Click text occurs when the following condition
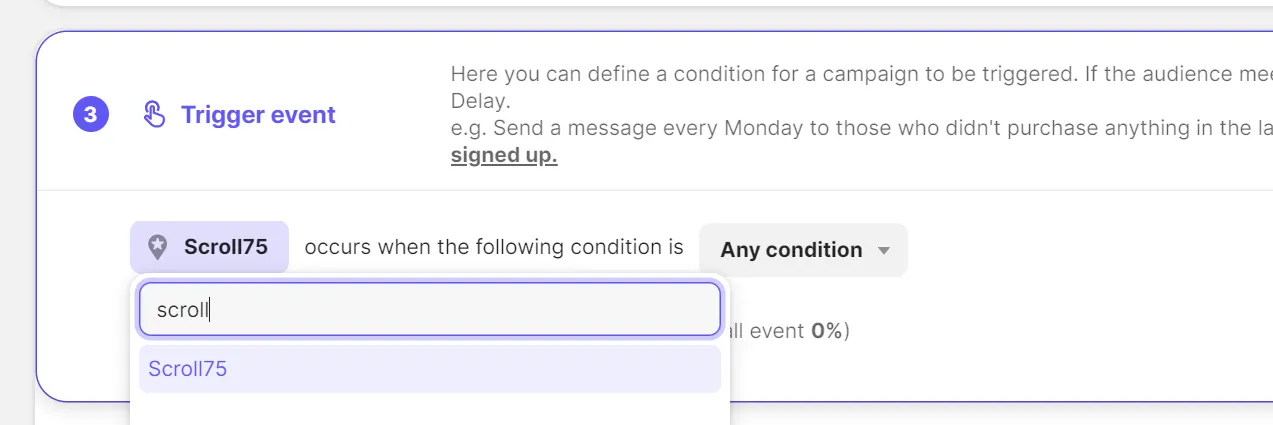The height and width of the screenshot is (425, 1273). tap(494, 247)
